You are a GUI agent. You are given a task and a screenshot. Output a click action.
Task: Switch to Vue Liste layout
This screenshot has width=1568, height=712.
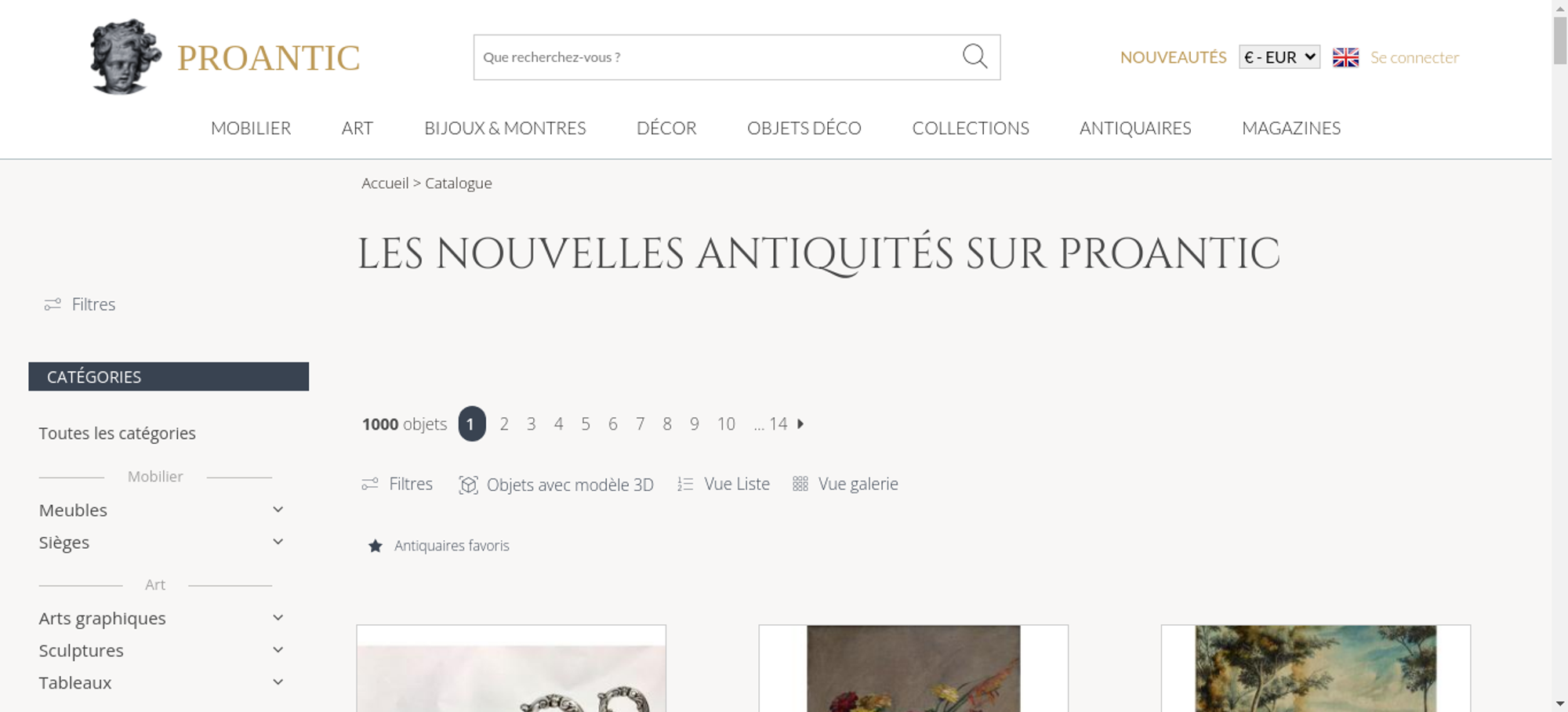coord(724,484)
